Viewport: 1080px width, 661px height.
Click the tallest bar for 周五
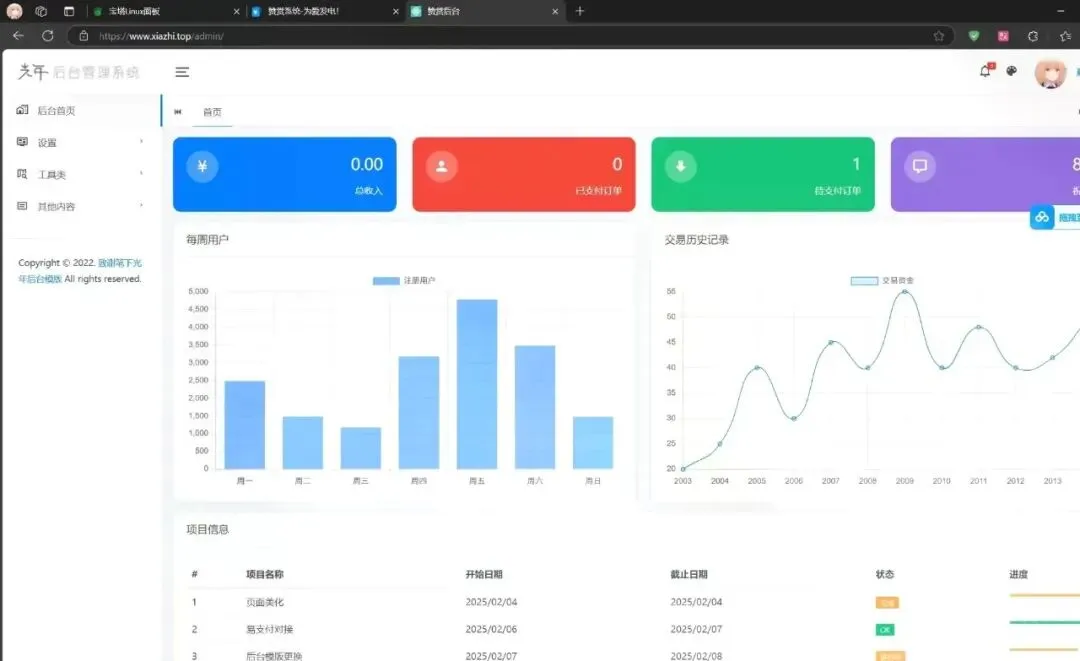pos(477,384)
